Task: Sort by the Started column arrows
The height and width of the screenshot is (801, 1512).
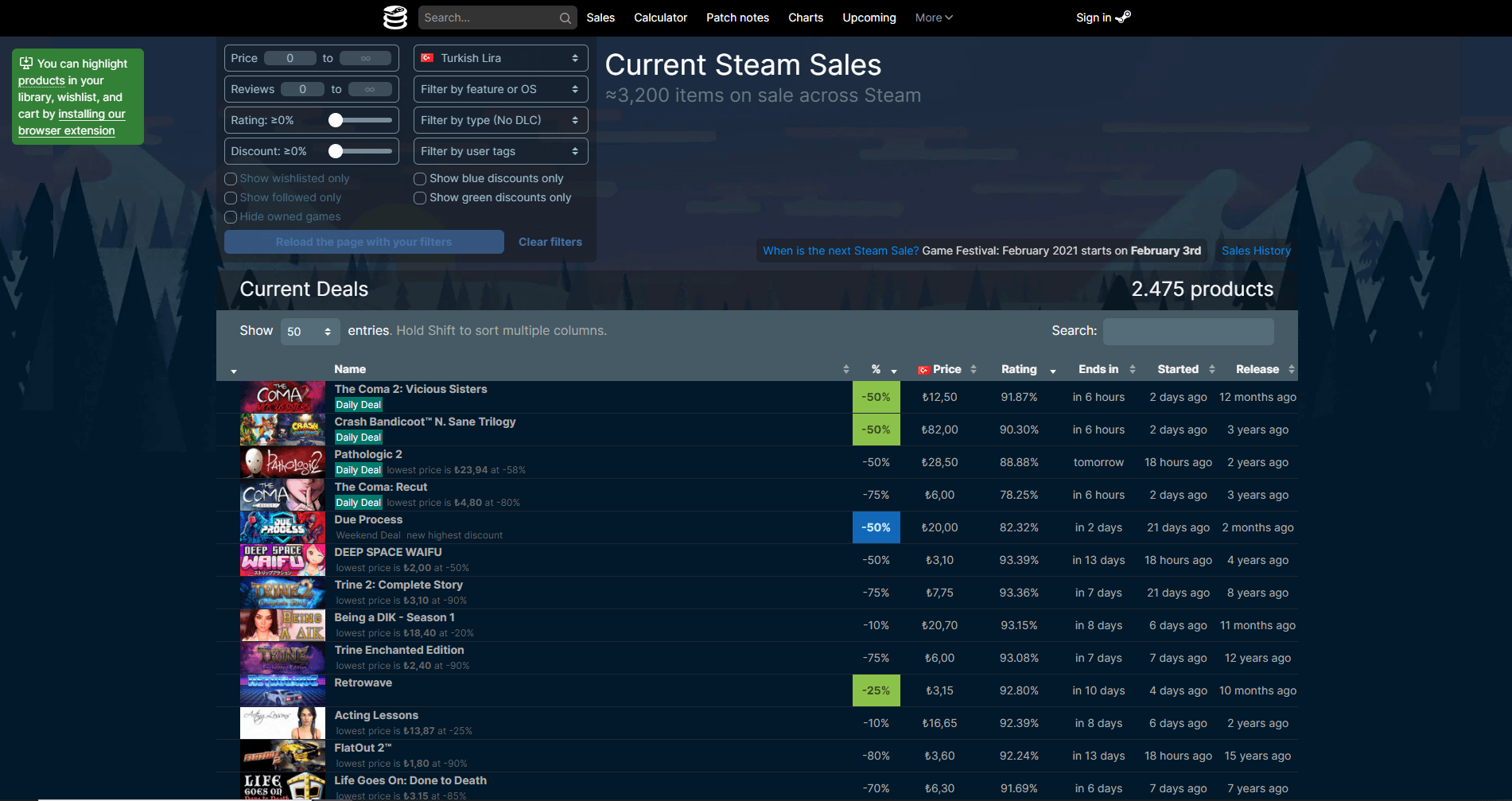Action: point(1211,369)
